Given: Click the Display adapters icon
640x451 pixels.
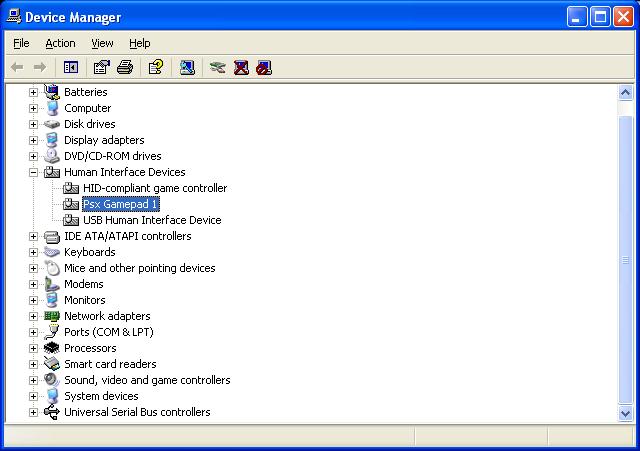Looking at the screenshot, I should 52,140.
